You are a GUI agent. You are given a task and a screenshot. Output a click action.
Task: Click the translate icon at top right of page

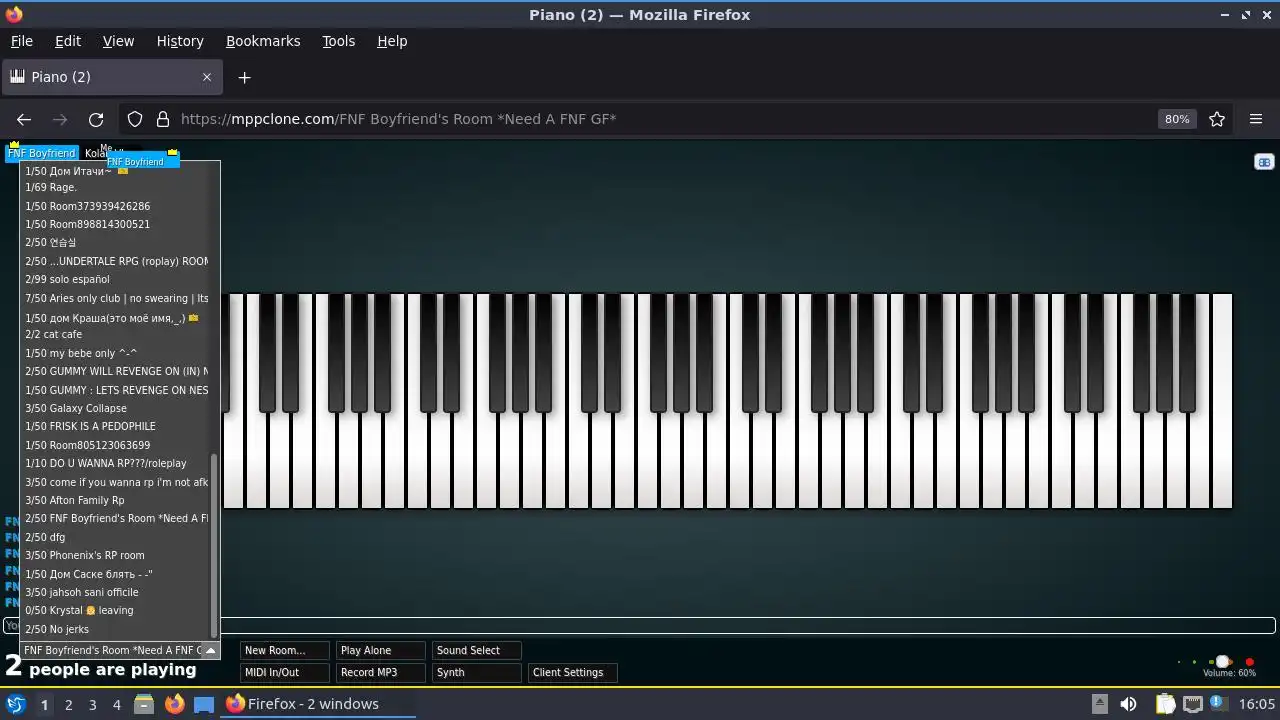point(1264,162)
